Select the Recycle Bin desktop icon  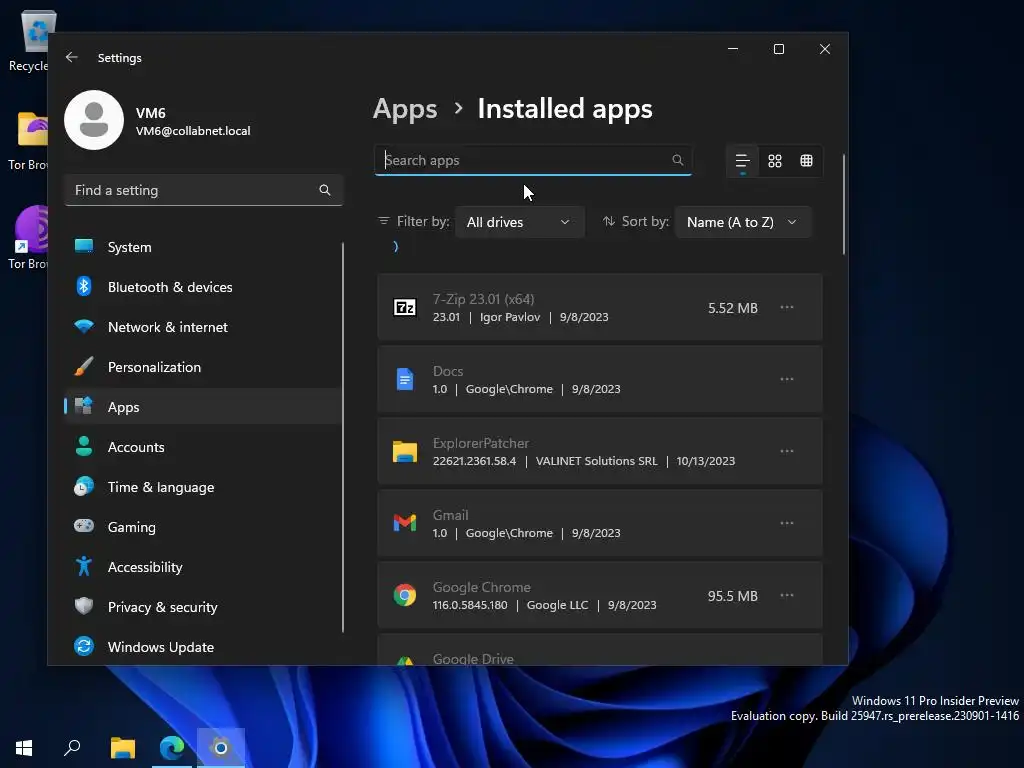(29, 40)
